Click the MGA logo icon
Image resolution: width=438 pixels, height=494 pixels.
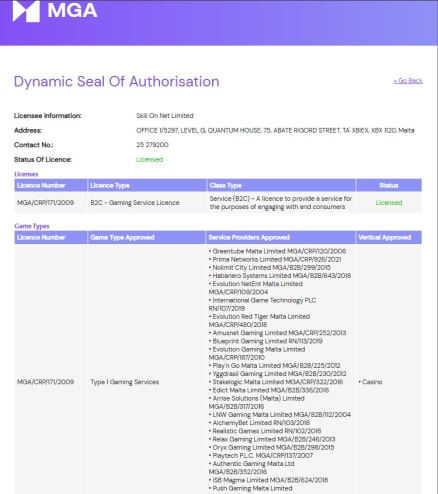pyautogui.click(x=26, y=11)
